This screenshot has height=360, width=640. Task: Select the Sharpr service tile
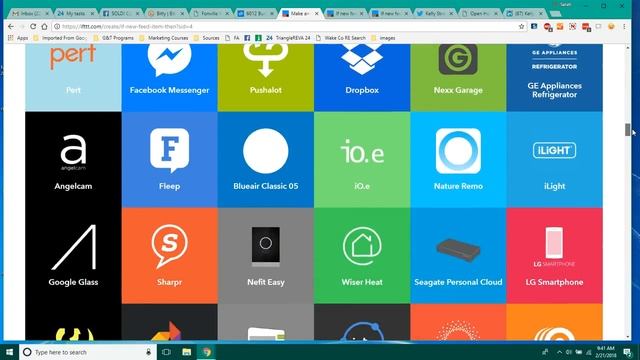(169, 256)
